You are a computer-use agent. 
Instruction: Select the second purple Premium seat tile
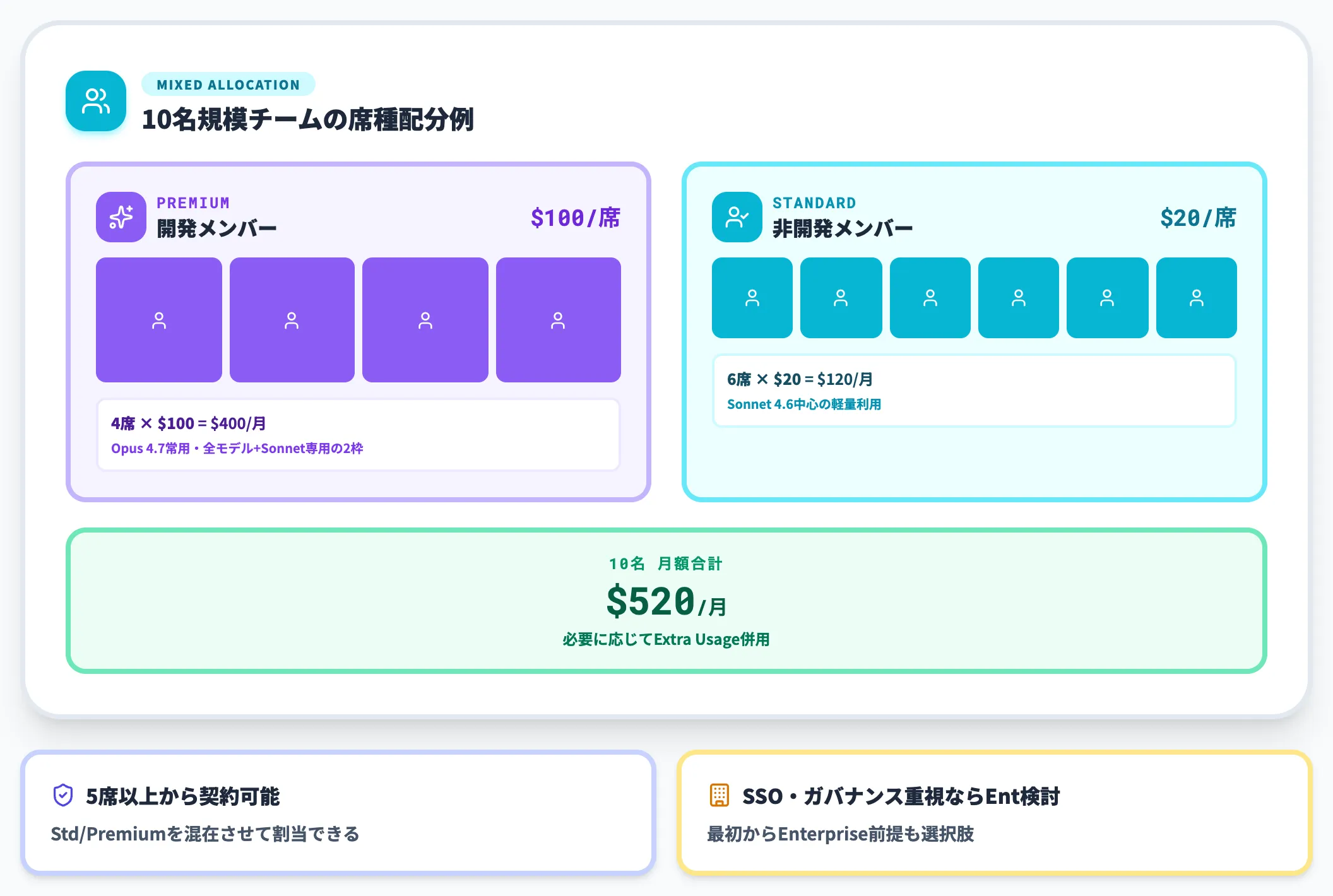pos(292,320)
